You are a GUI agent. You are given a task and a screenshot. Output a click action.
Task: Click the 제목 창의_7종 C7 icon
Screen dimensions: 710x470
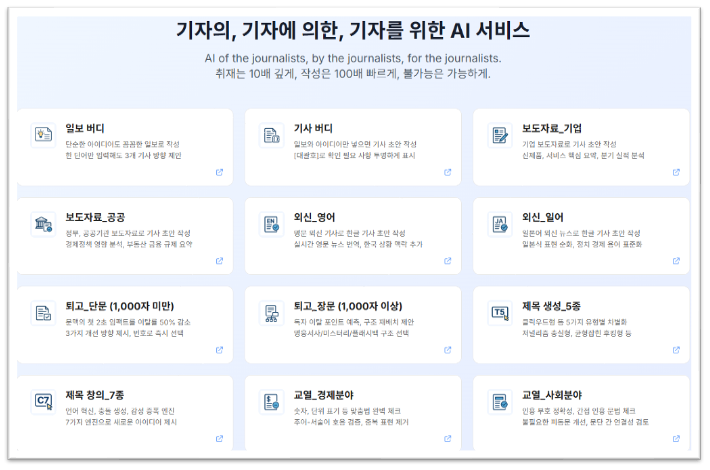click(43, 402)
